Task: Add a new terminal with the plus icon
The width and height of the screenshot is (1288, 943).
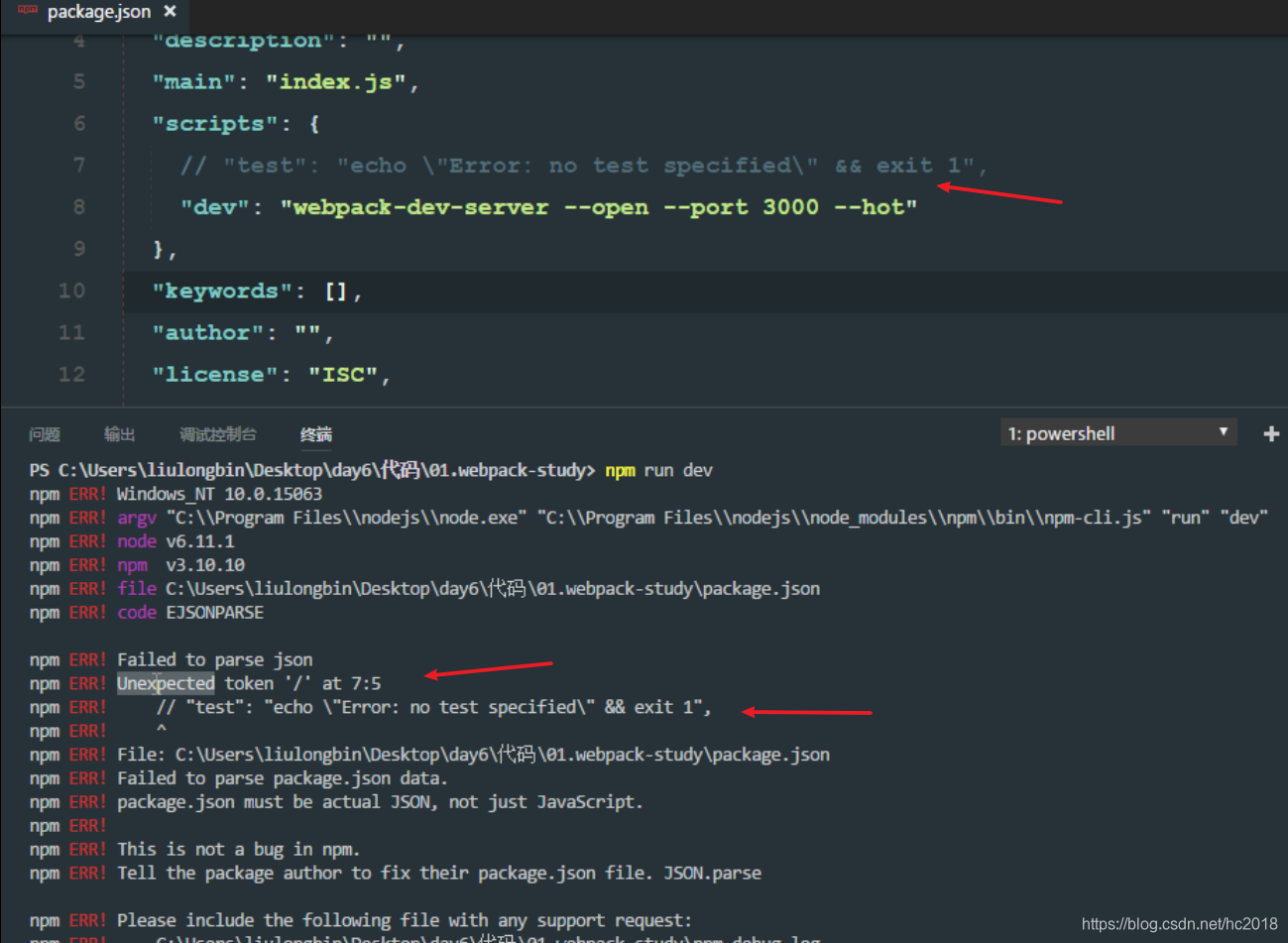Action: (1271, 433)
